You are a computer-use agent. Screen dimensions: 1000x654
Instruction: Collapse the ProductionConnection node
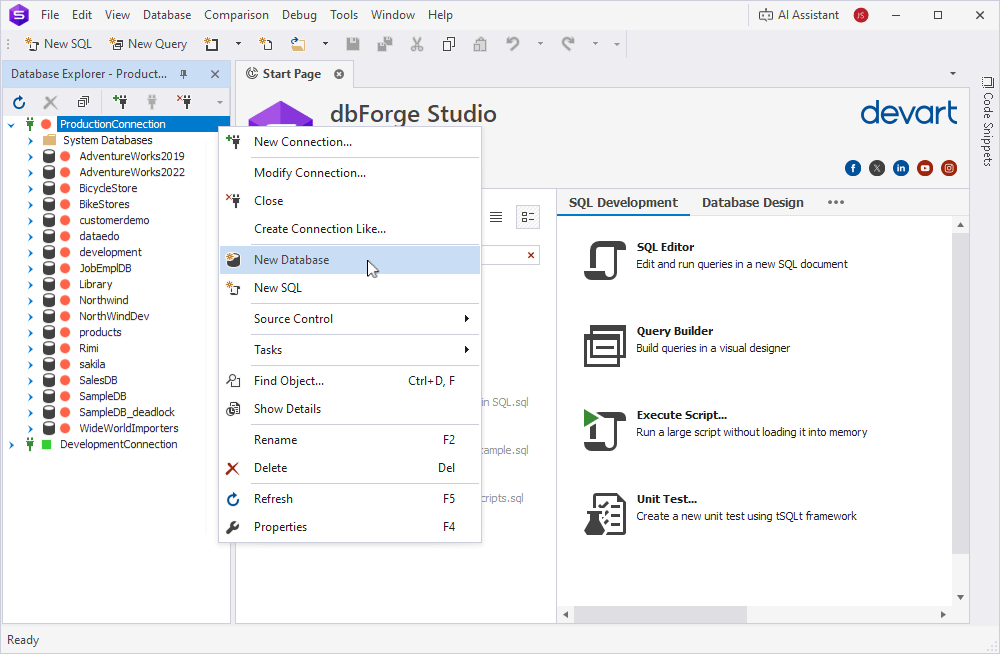point(11,124)
